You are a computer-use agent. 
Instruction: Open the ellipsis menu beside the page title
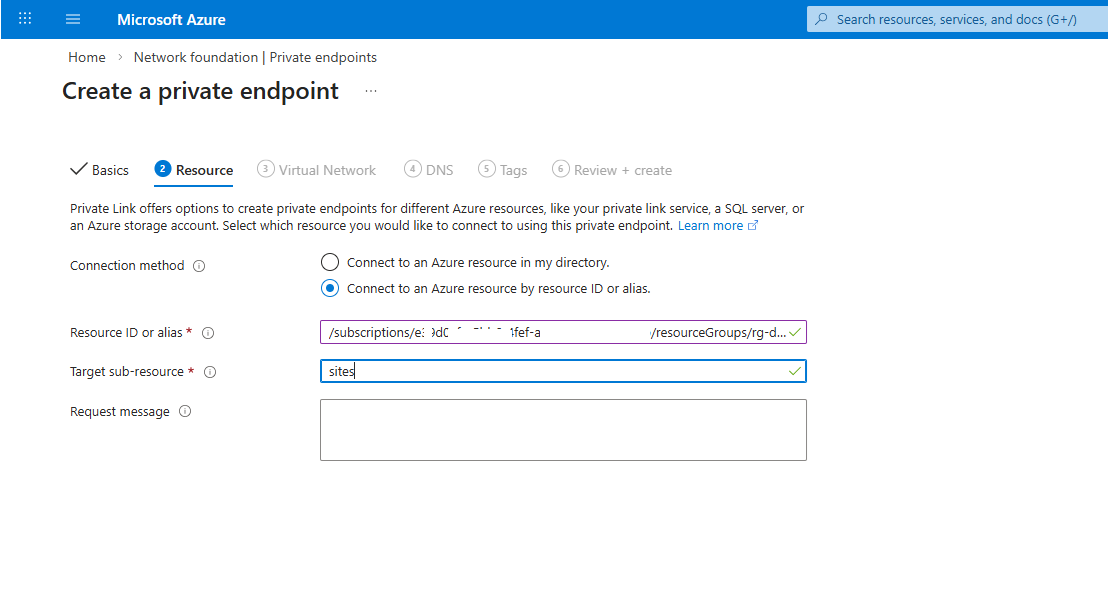pyautogui.click(x=370, y=90)
